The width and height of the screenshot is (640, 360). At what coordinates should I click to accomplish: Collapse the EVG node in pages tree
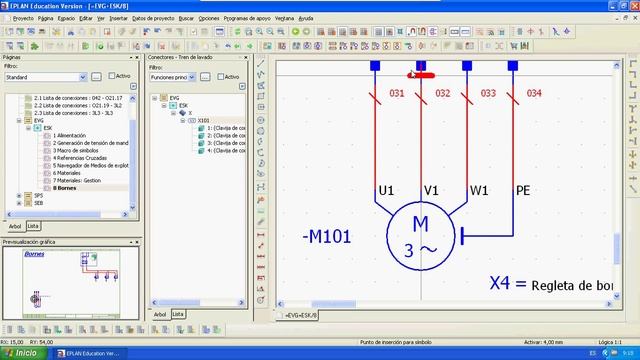click(x=19, y=120)
